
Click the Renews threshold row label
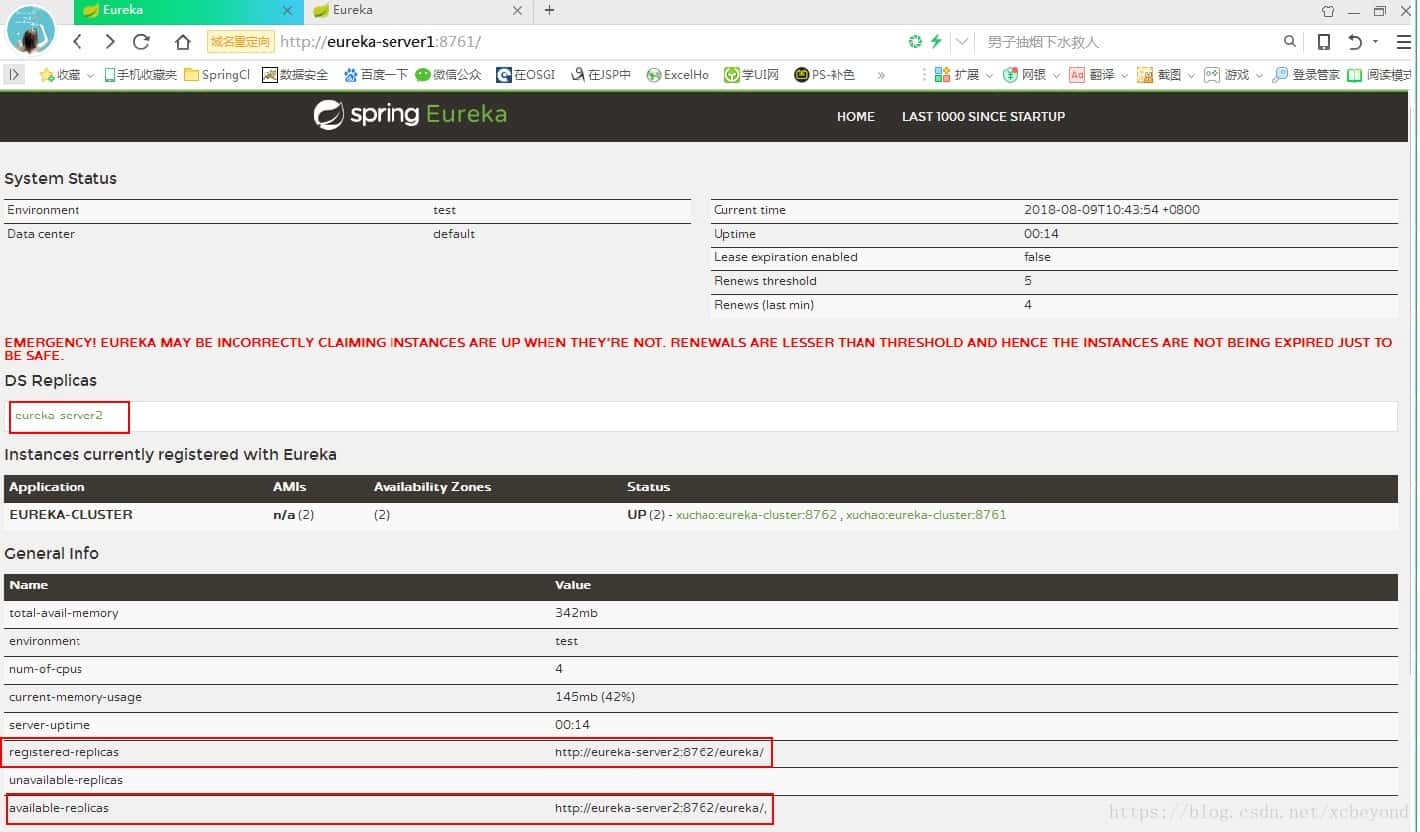[765, 281]
